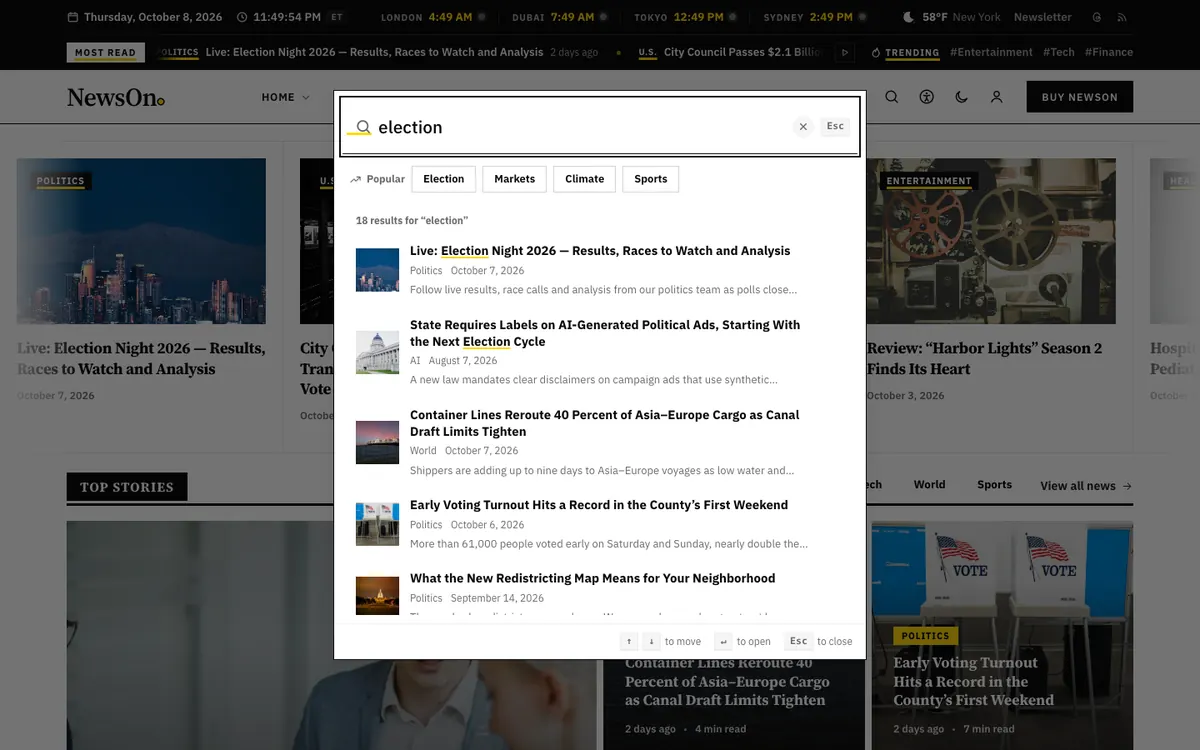Viewport: 1200px width, 750px height.
Task: Select the Sports popular chip
Action: click(x=650, y=179)
